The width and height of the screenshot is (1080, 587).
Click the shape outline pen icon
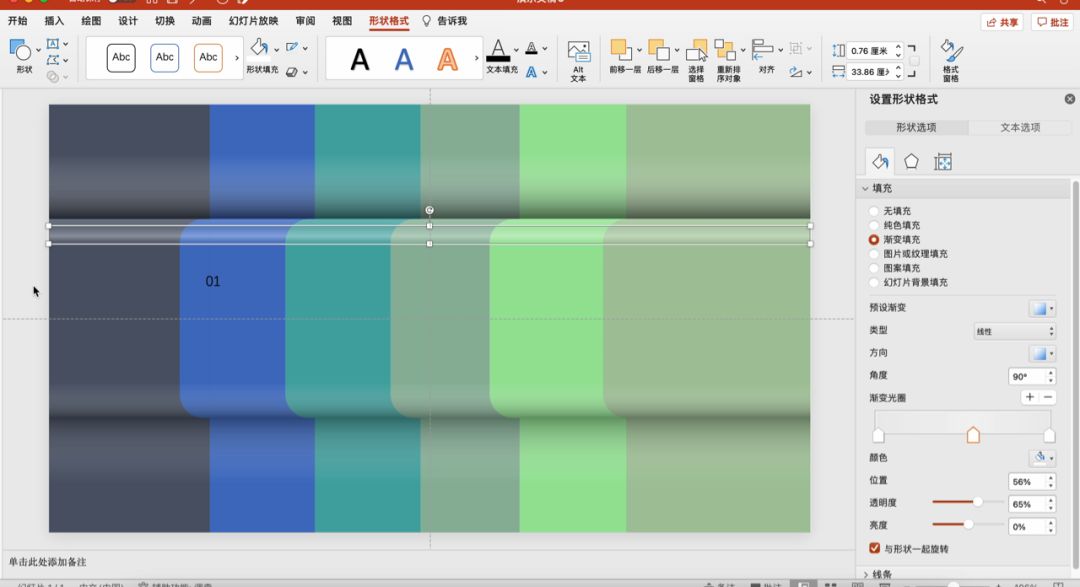tap(292, 47)
